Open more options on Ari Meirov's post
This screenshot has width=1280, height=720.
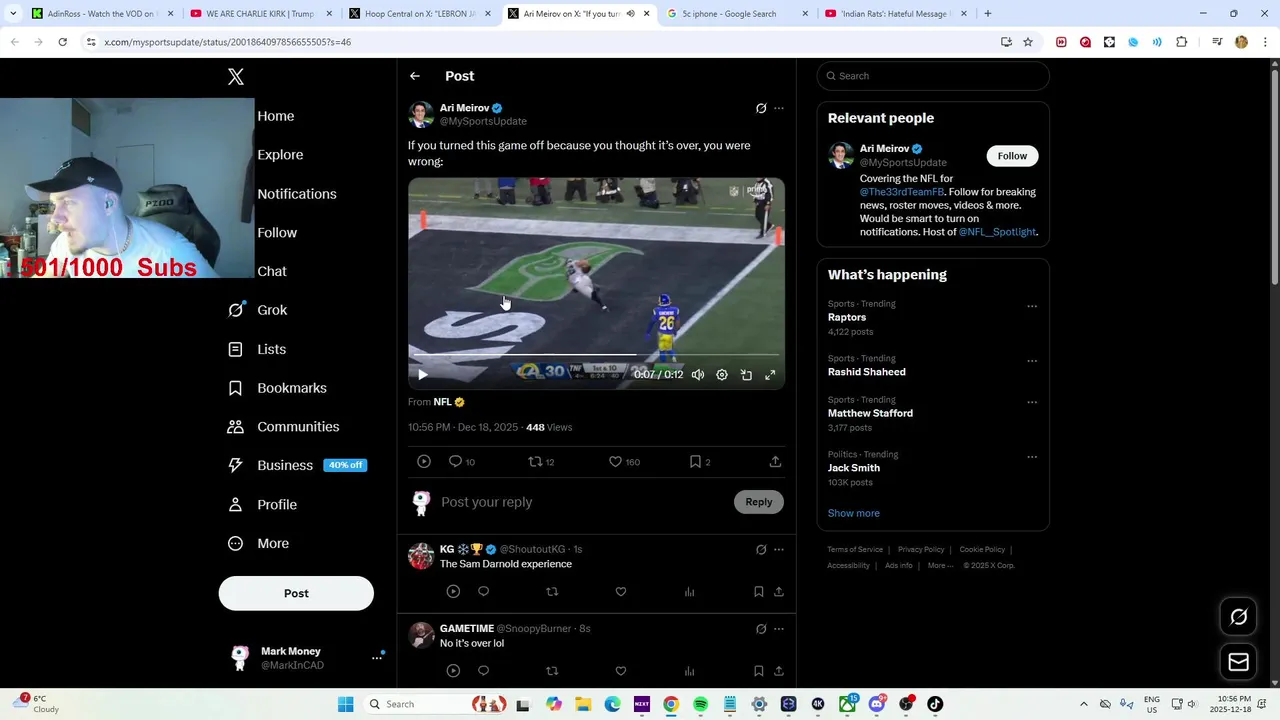(779, 108)
